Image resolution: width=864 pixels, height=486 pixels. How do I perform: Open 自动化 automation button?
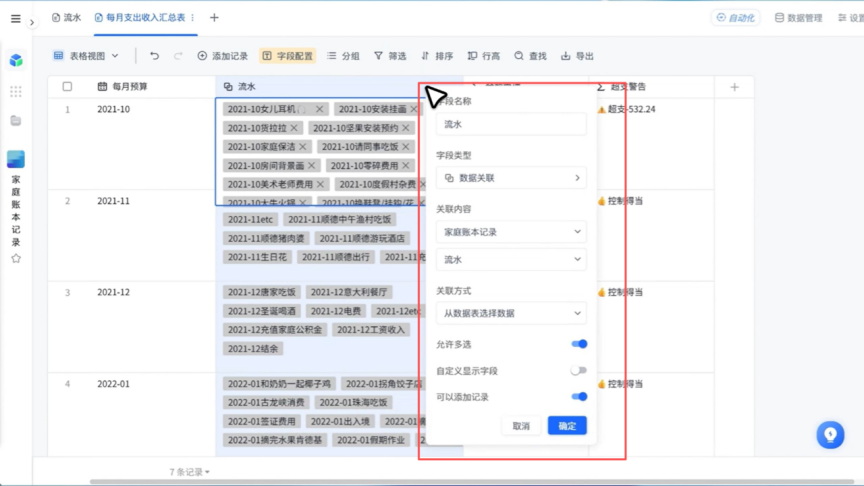pos(736,18)
